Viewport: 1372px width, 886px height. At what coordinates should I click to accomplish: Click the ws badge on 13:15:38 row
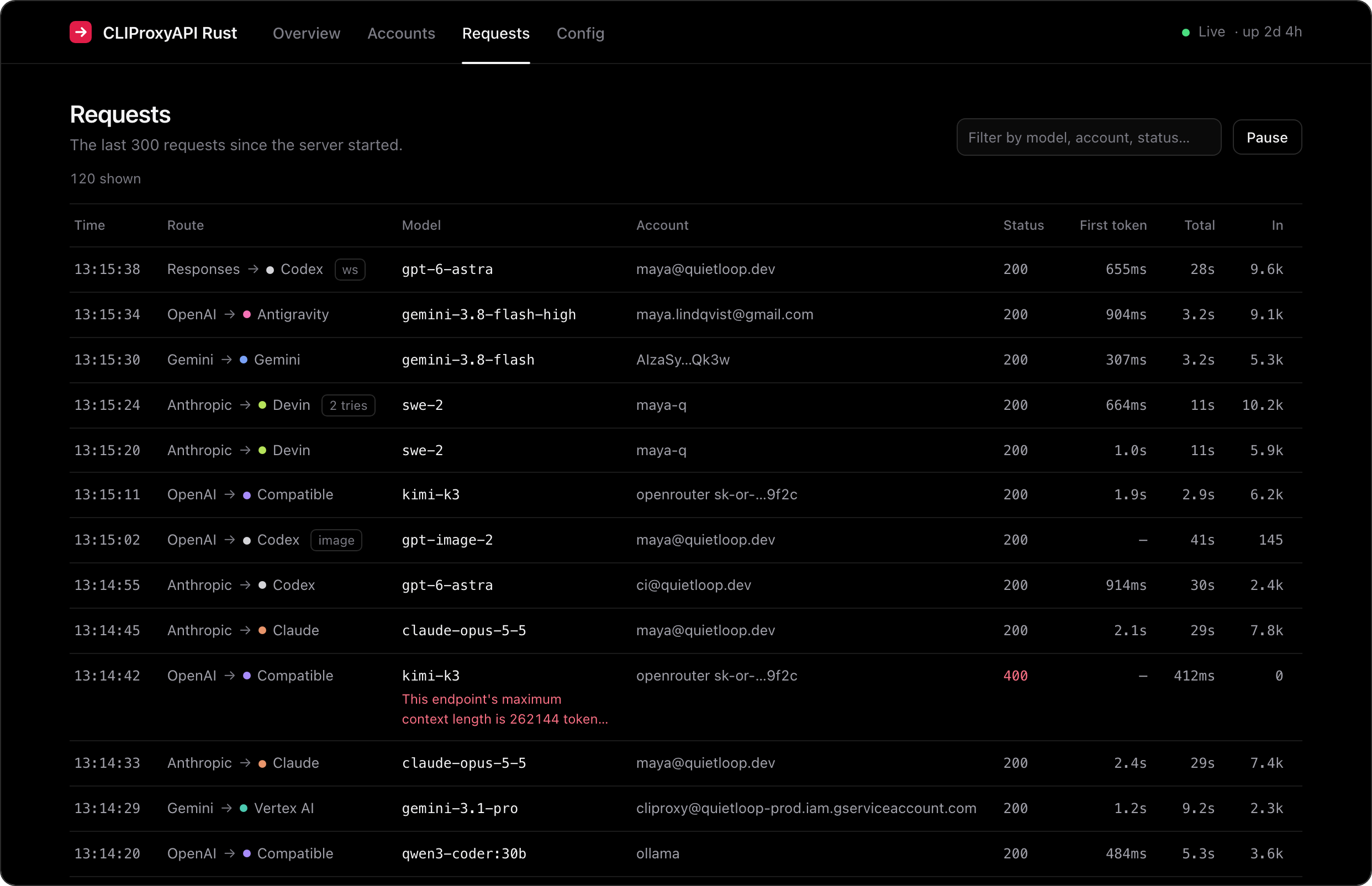pyautogui.click(x=350, y=270)
